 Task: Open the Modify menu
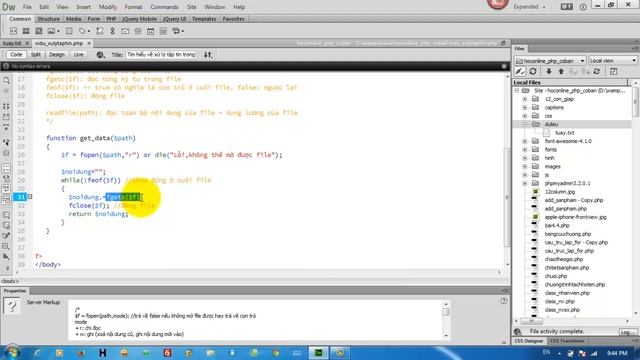(108, 7)
